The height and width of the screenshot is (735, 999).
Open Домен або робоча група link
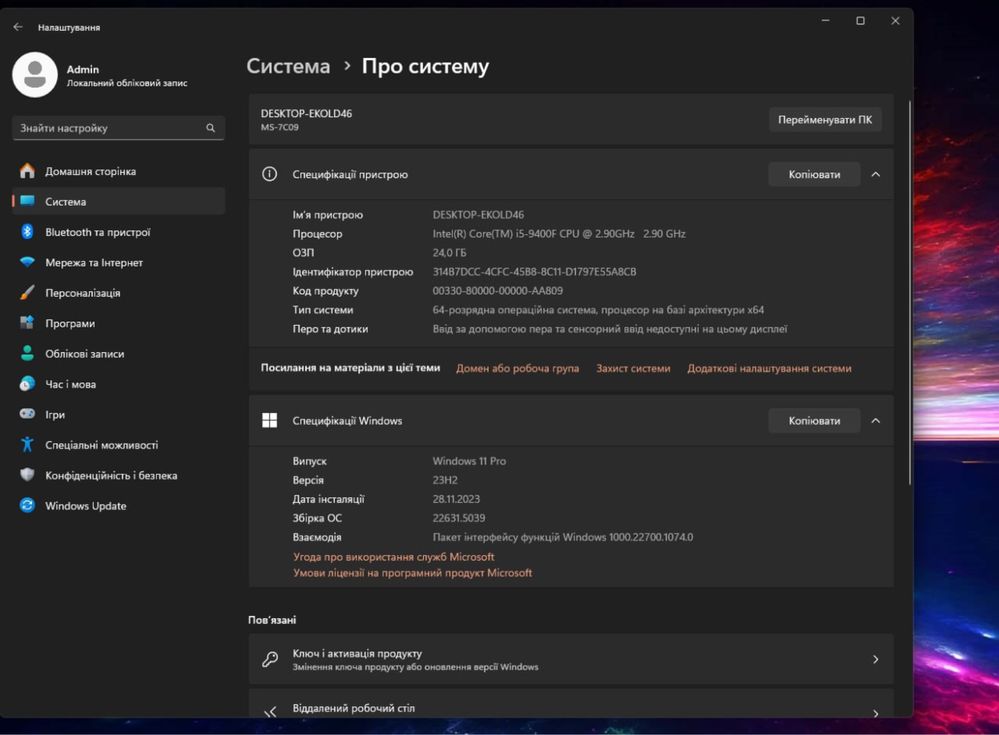click(517, 368)
